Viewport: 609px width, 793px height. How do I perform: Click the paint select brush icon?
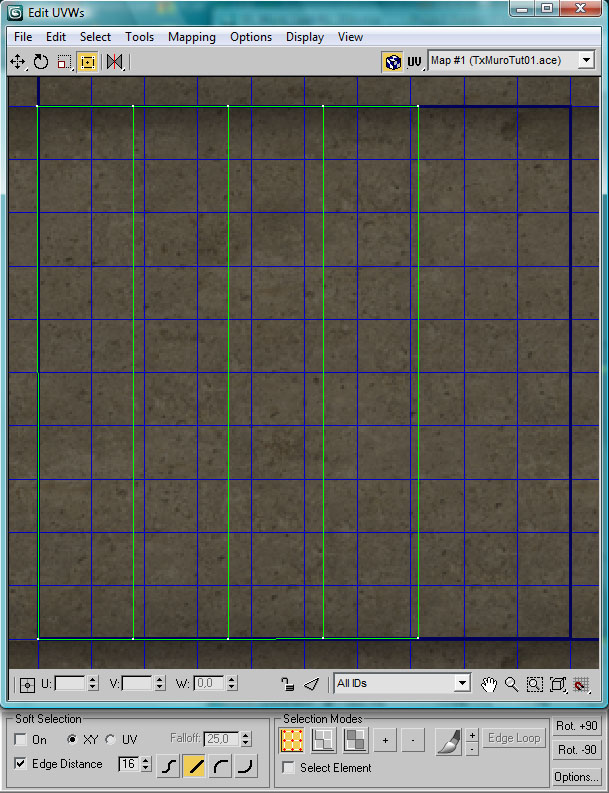pos(447,740)
